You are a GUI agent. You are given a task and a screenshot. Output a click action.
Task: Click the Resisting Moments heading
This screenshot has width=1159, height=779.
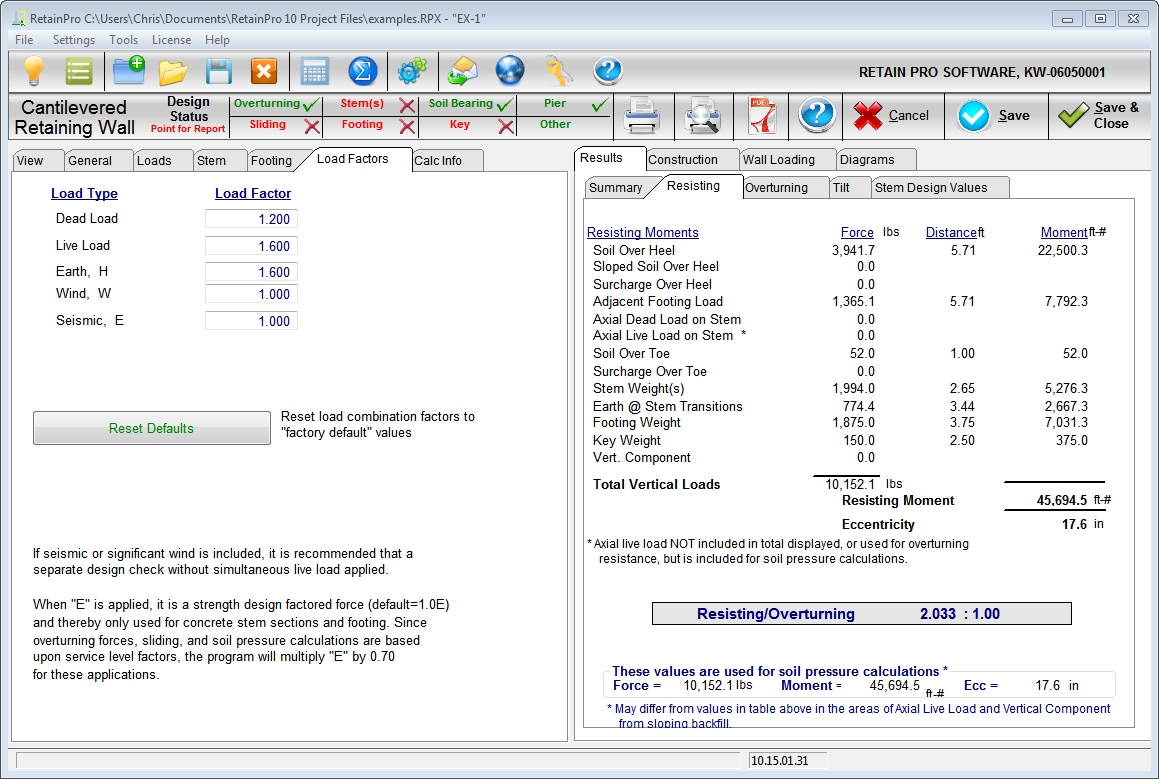pyautogui.click(x=642, y=233)
